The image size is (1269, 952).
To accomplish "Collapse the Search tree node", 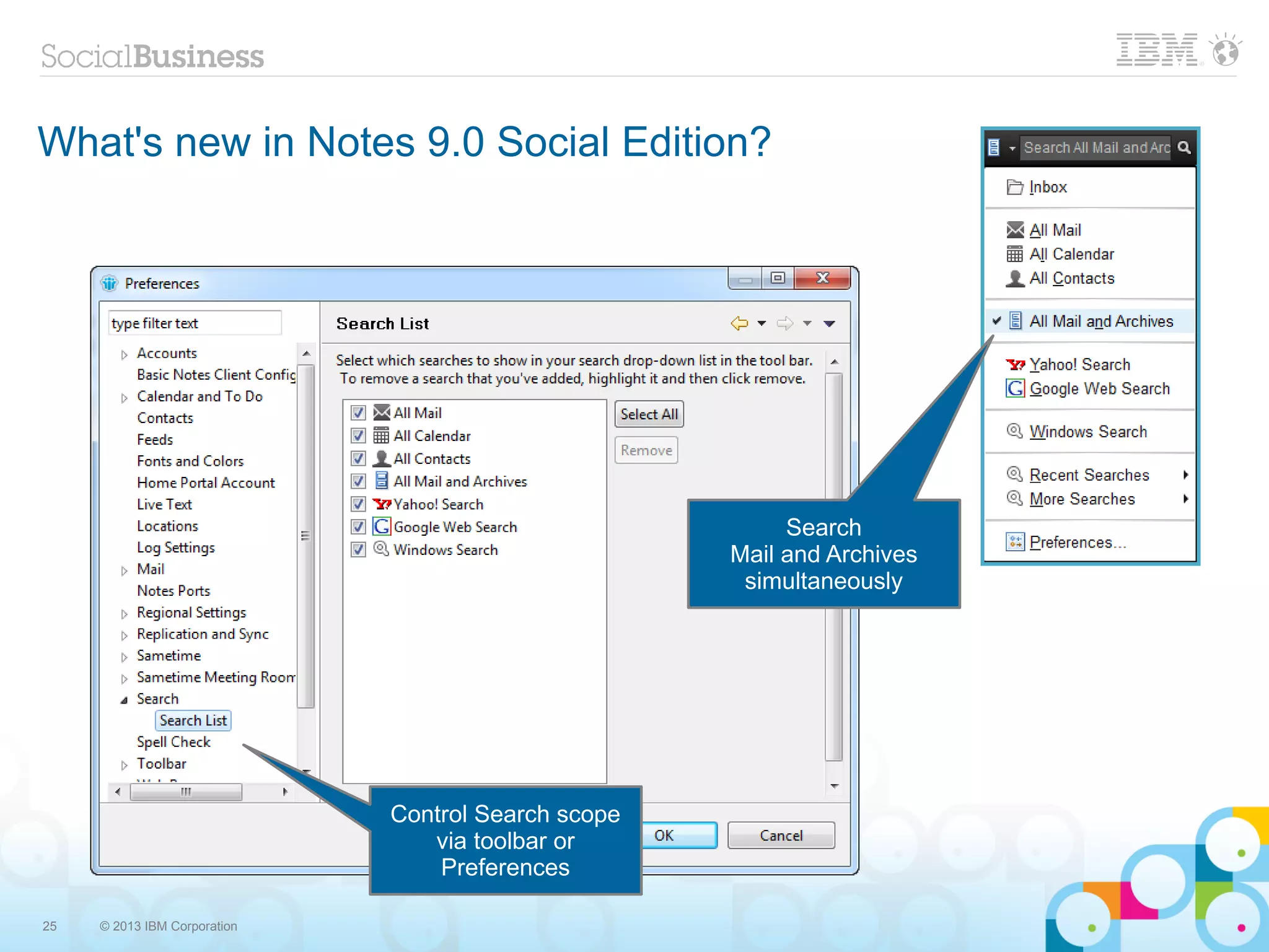I will [125, 700].
